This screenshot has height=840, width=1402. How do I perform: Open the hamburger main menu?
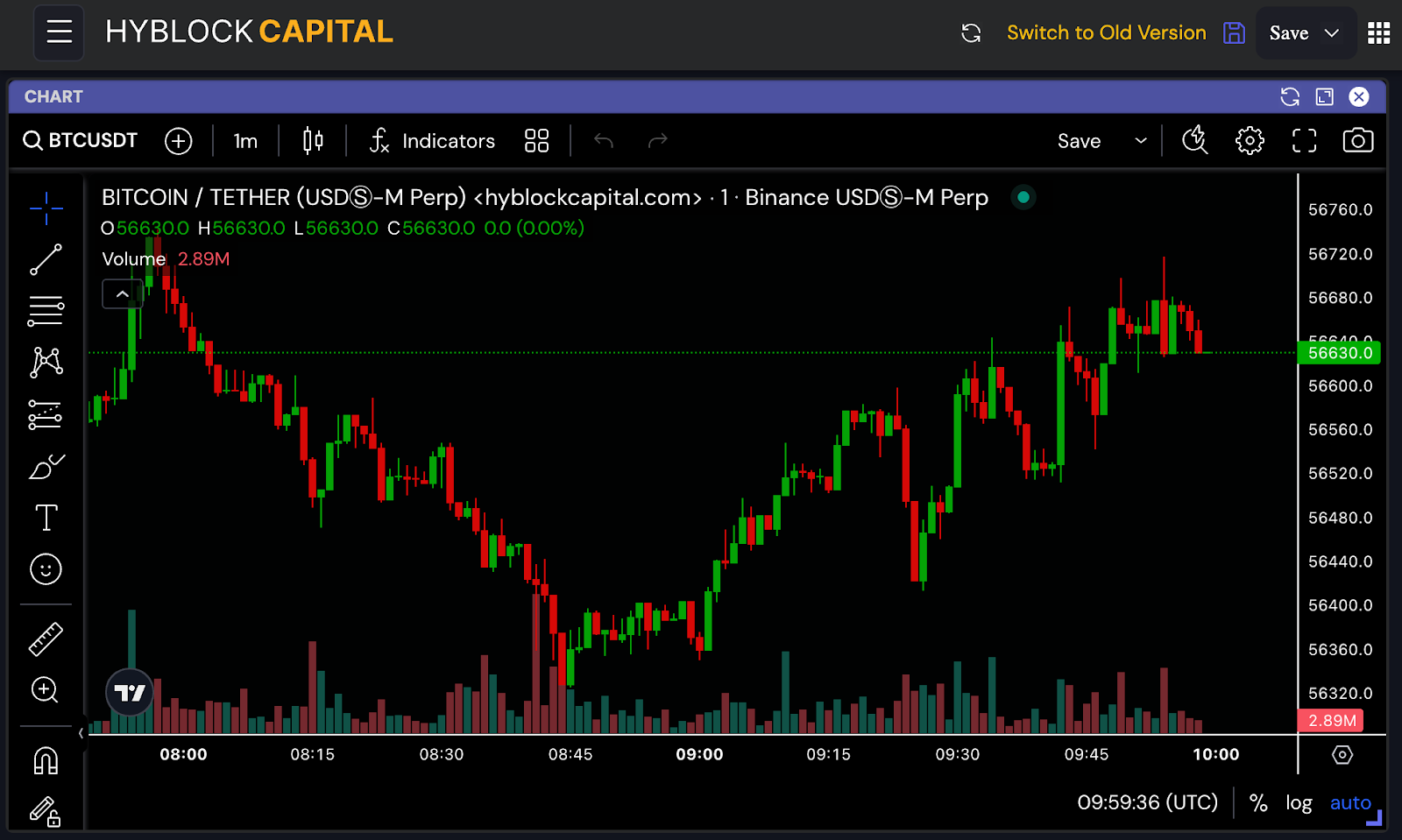pyautogui.click(x=59, y=32)
